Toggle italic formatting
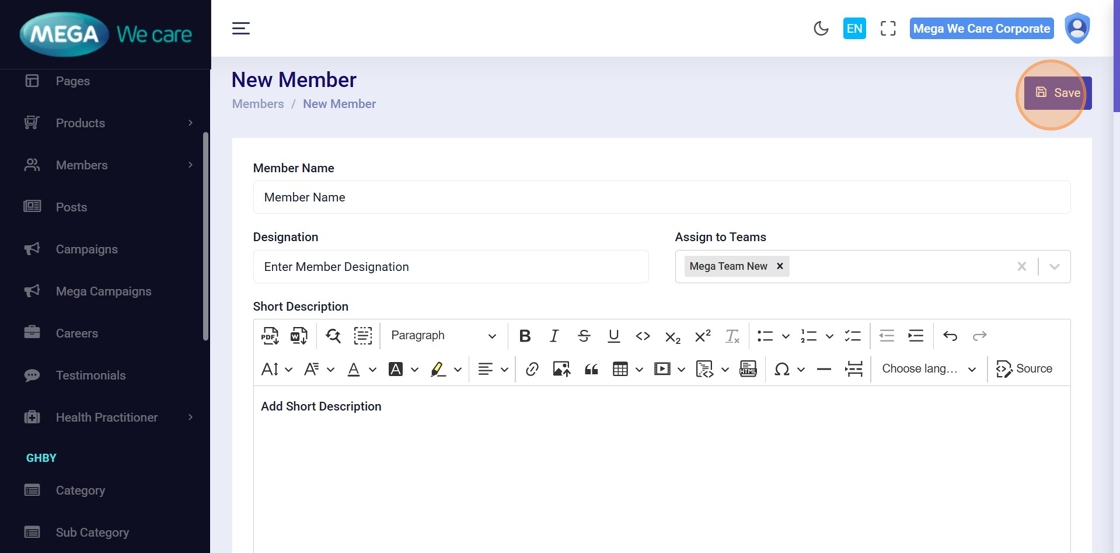Screen dimensions: 1120x553 pyautogui.click(x=554, y=336)
